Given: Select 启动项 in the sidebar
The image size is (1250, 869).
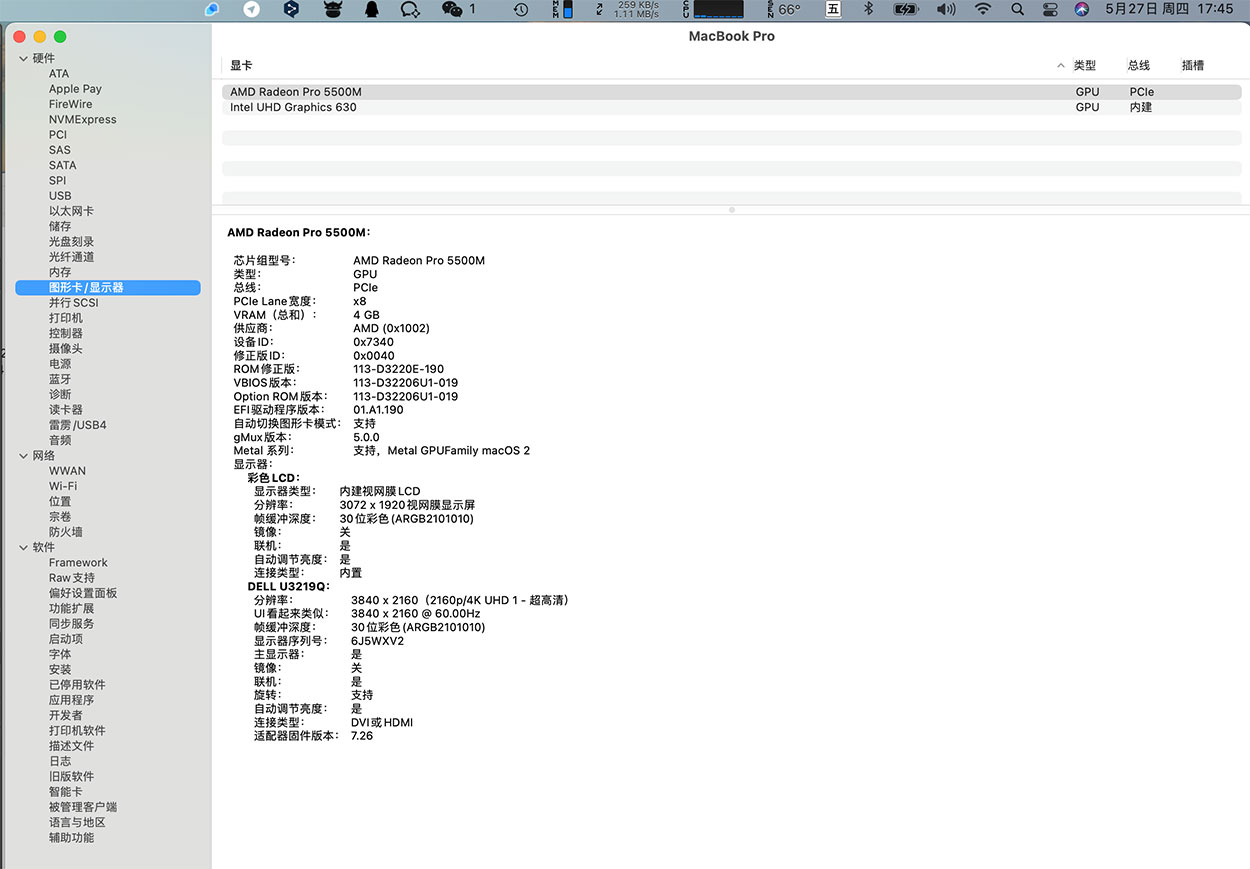Looking at the screenshot, I should (x=66, y=639).
